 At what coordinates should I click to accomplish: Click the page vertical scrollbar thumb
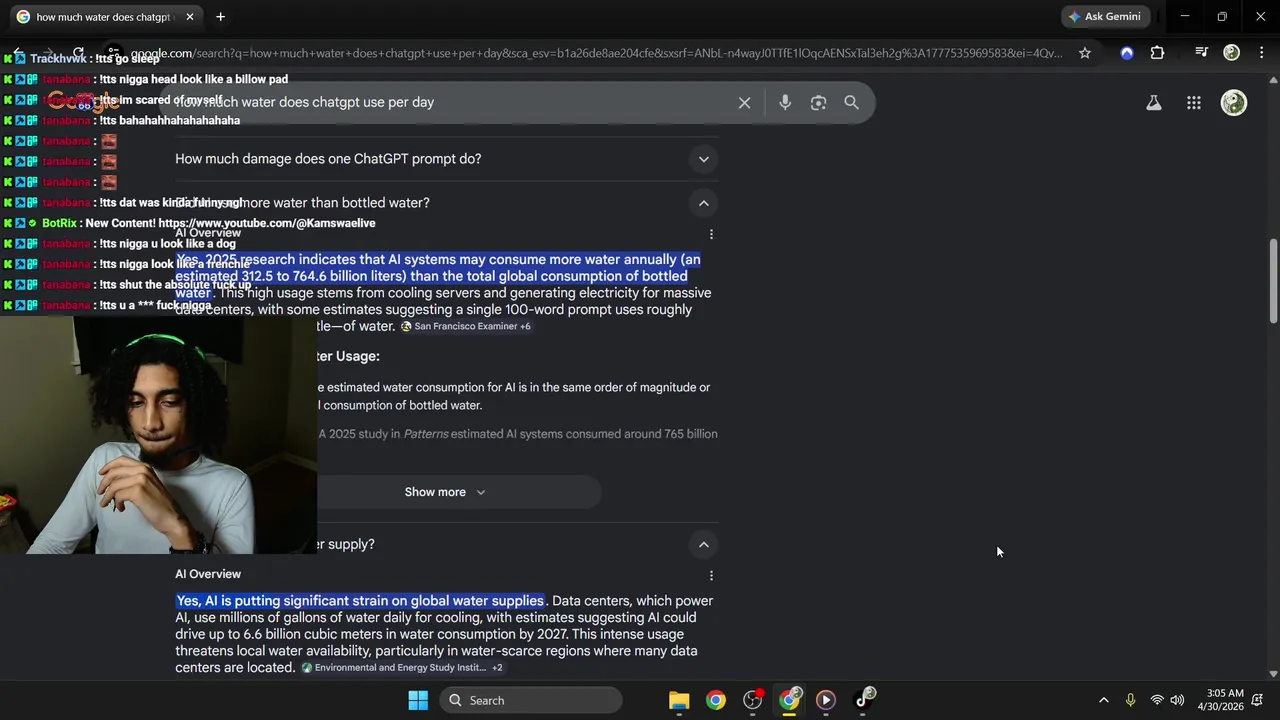pyautogui.click(x=1273, y=281)
